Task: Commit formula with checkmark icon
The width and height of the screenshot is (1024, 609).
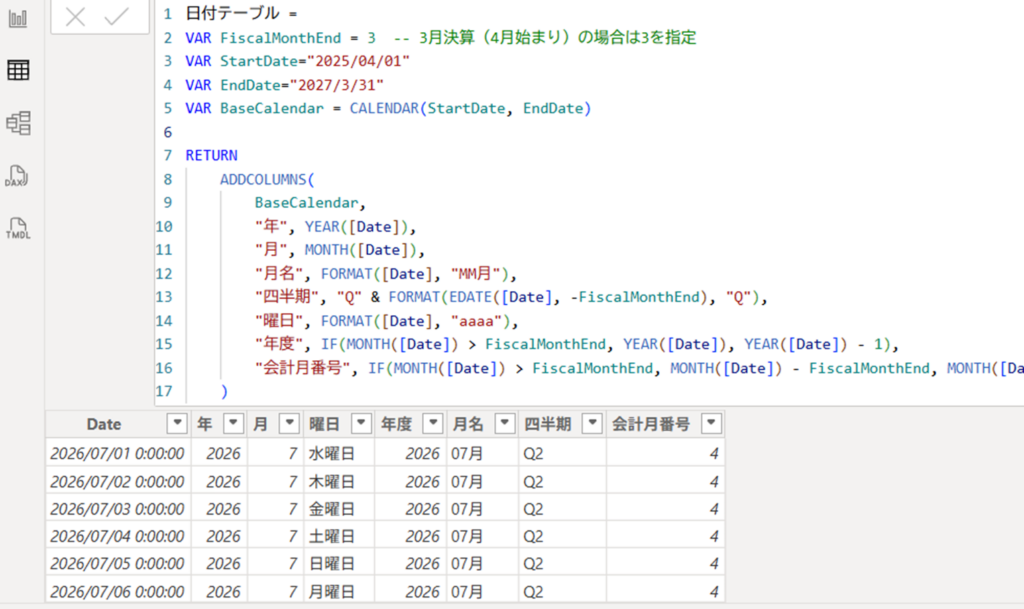Action: tap(116, 16)
